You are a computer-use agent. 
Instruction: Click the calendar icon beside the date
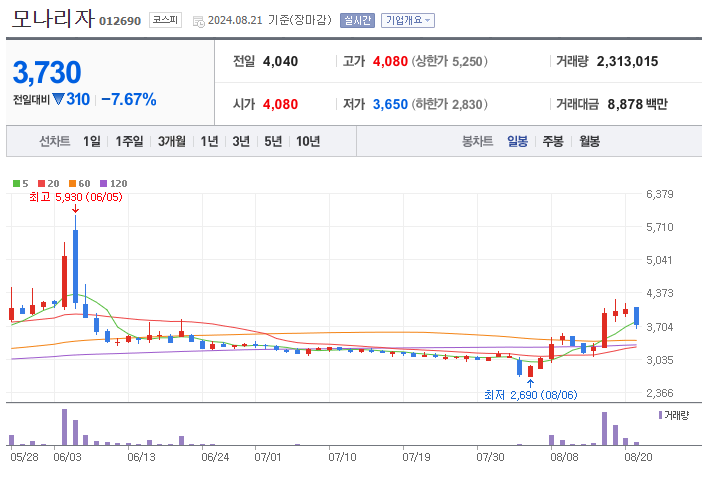point(198,21)
